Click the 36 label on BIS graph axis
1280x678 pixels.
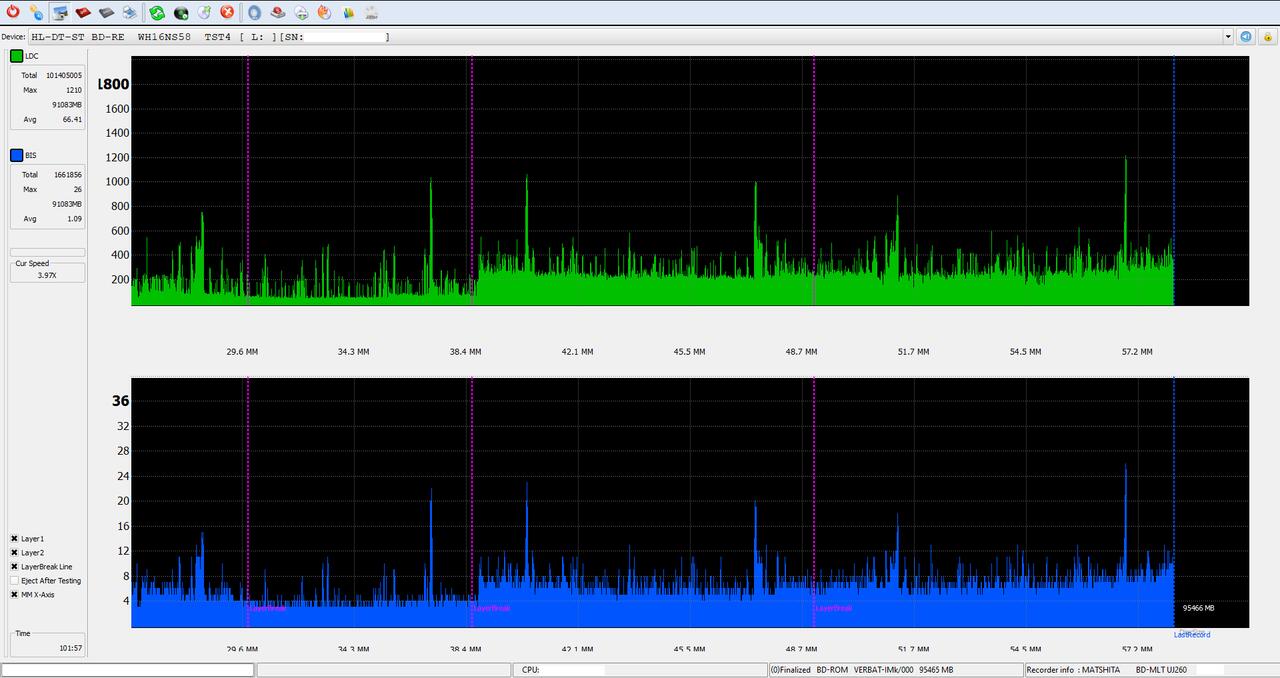121,401
